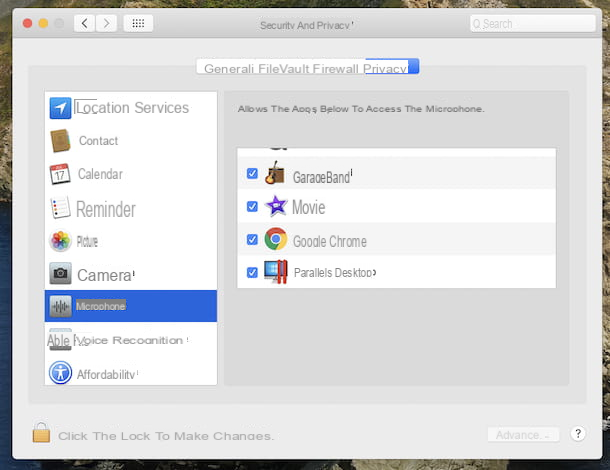Select the Camera icon in sidebar

[x=60, y=273]
